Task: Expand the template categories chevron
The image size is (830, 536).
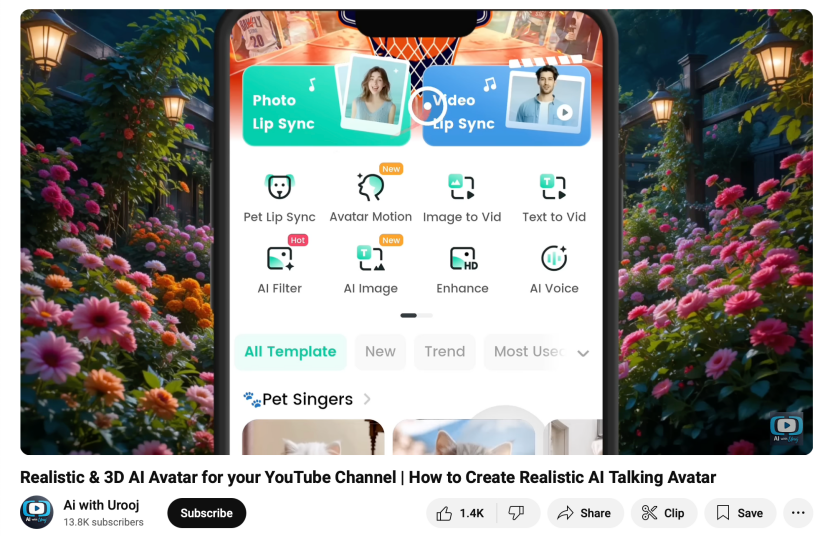Action: coord(583,353)
